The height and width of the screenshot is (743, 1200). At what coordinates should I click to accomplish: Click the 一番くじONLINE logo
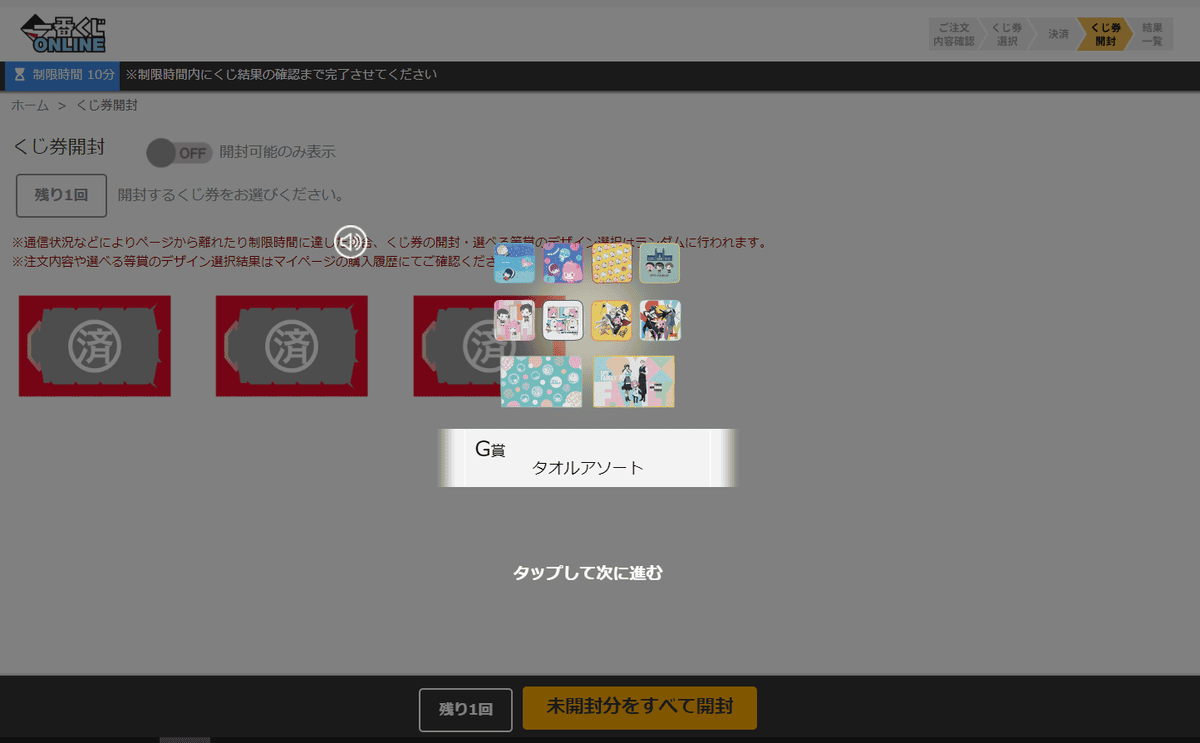coord(62,33)
